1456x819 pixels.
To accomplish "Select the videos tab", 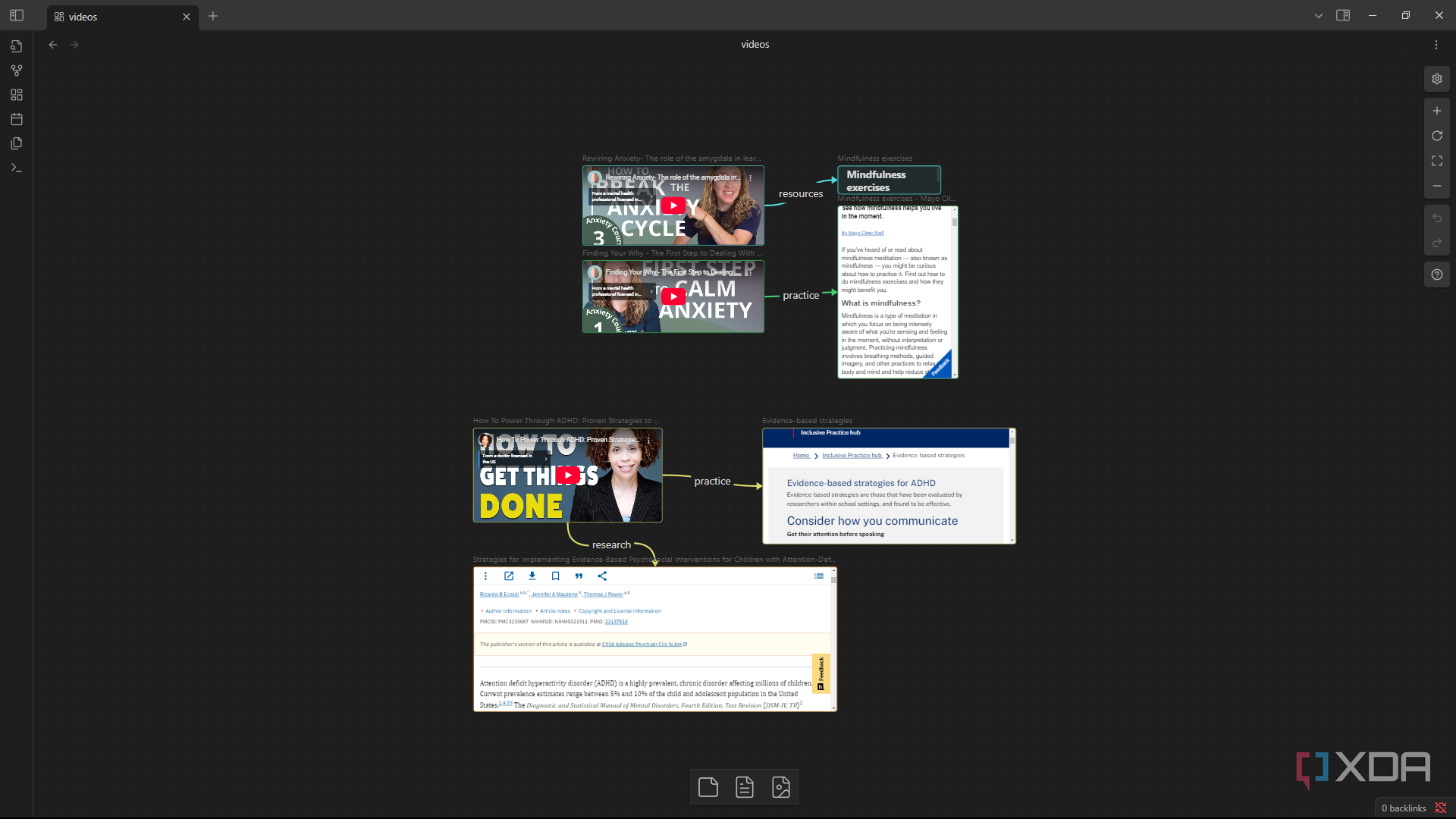I will pos(121,17).
